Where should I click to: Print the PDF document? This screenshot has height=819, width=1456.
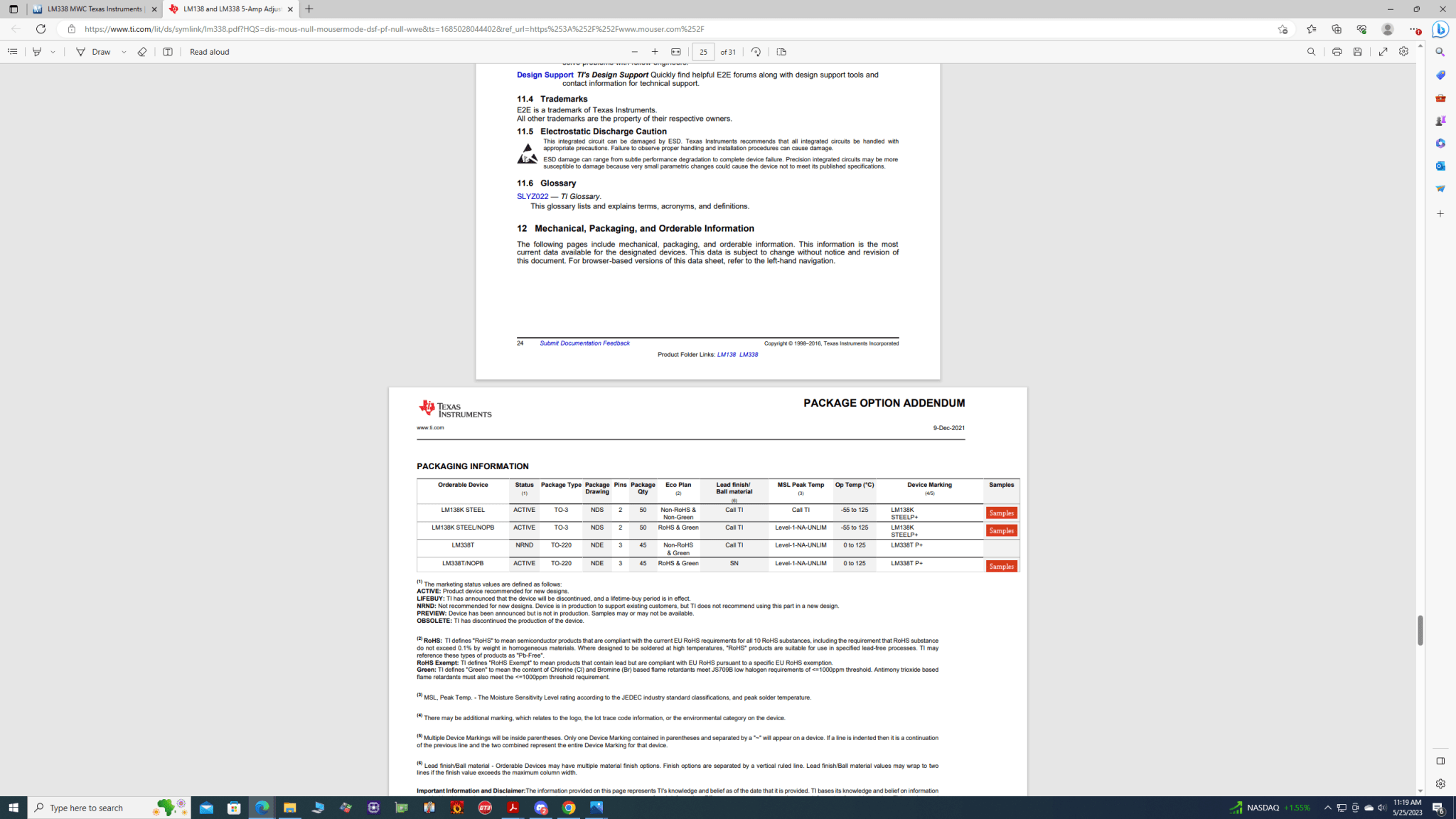1337,52
